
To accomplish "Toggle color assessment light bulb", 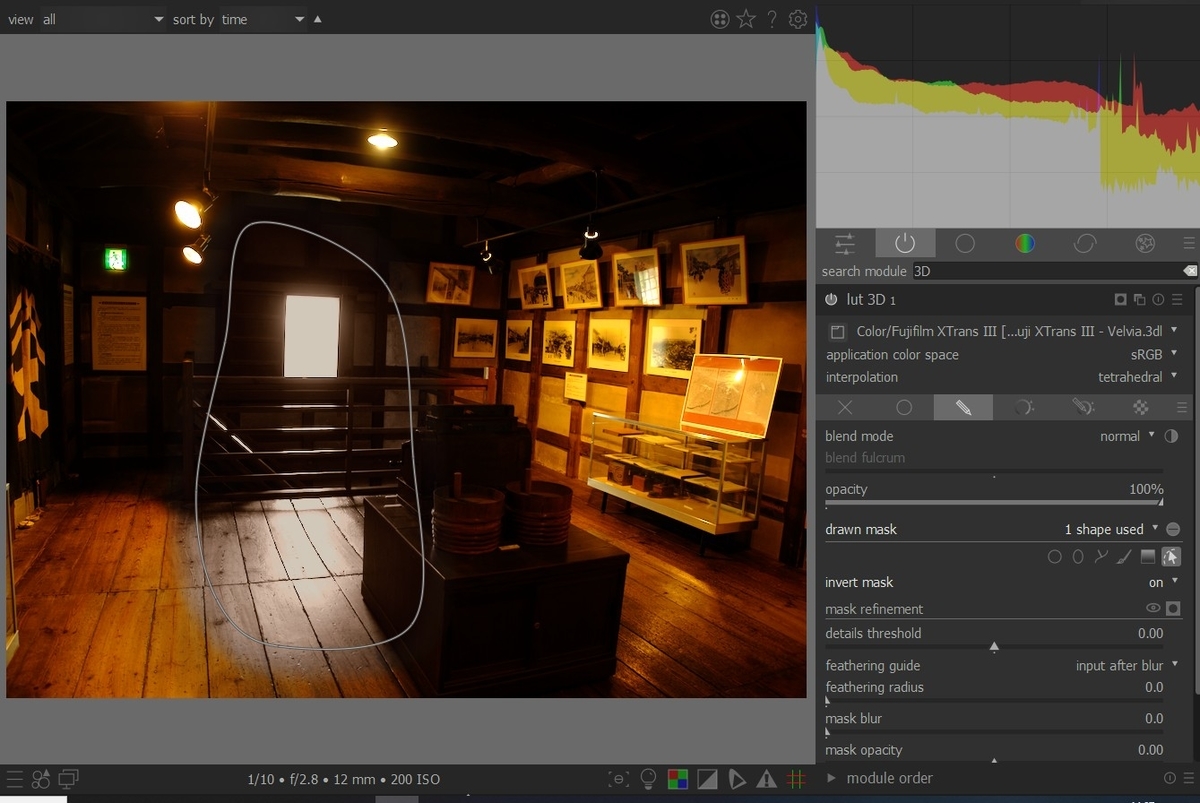I will (x=648, y=779).
